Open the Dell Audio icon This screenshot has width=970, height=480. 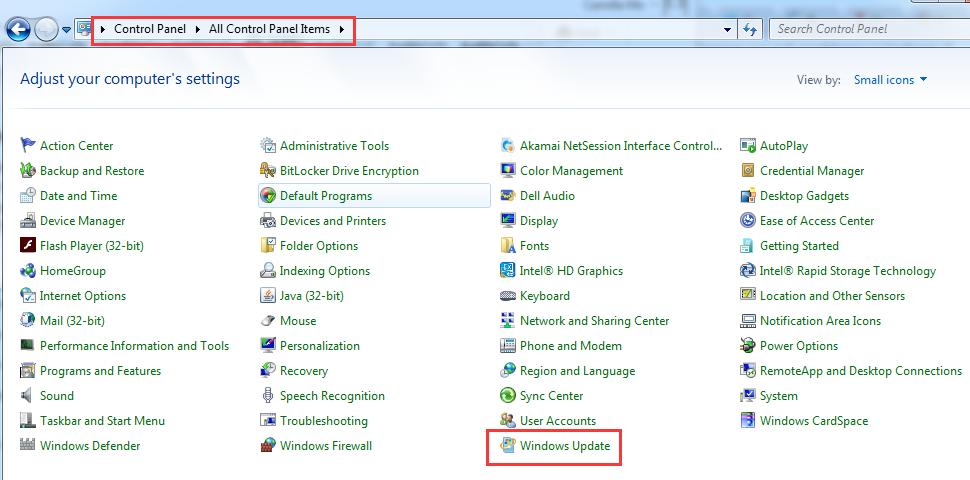(x=508, y=196)
